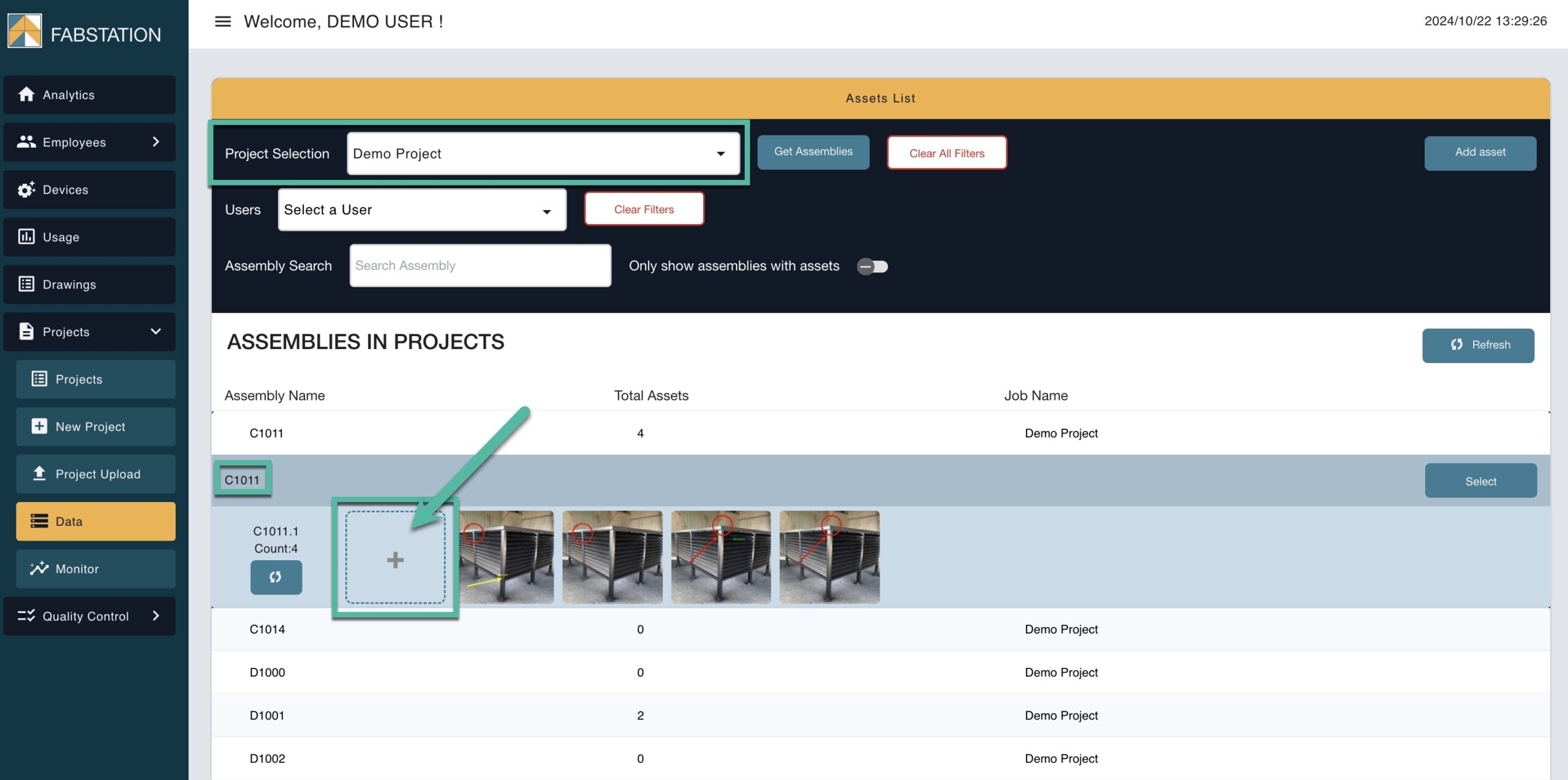Click the Project Upload arrow icon

tap(39, 474)
